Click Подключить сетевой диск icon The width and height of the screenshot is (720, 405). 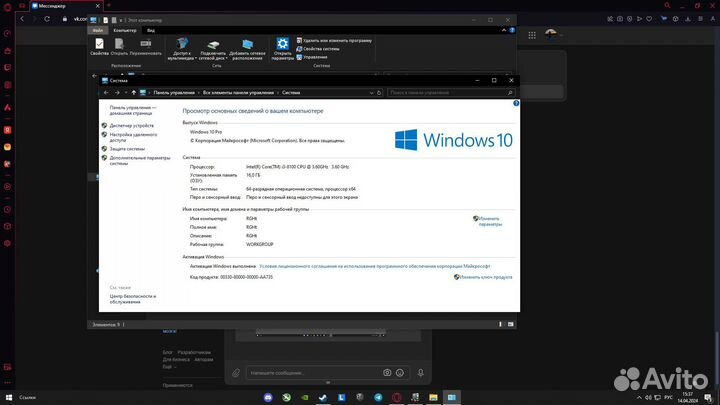coord(213,48)
